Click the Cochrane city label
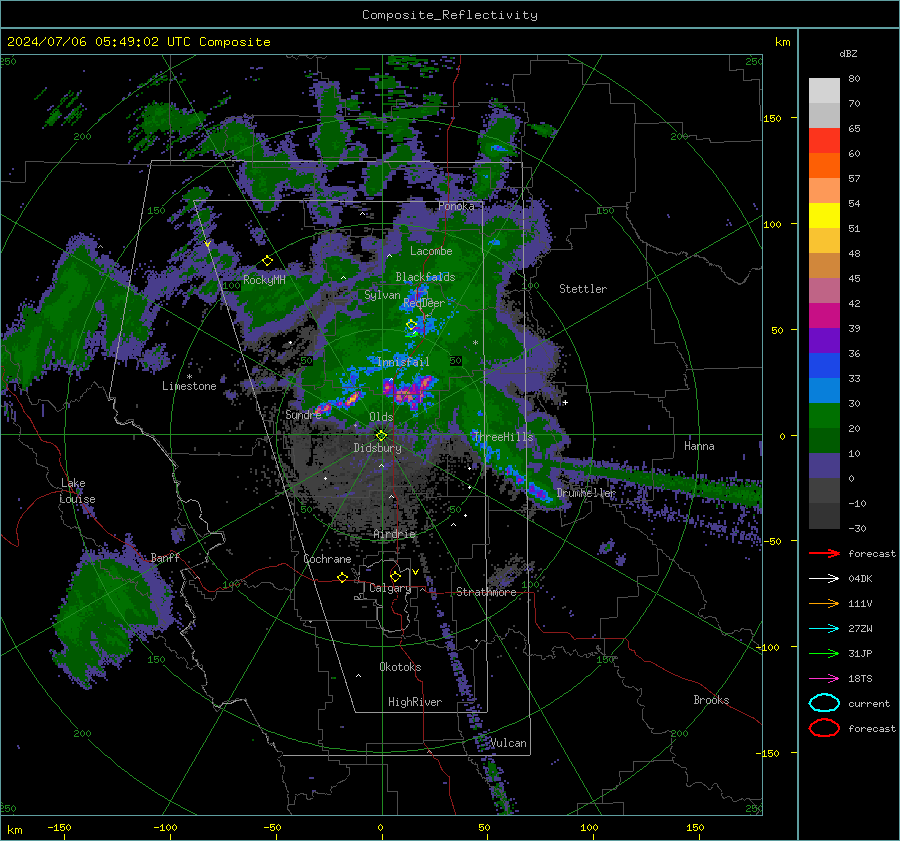The height and width of the screenshot is (841, 900). click(x=327, y=559)
